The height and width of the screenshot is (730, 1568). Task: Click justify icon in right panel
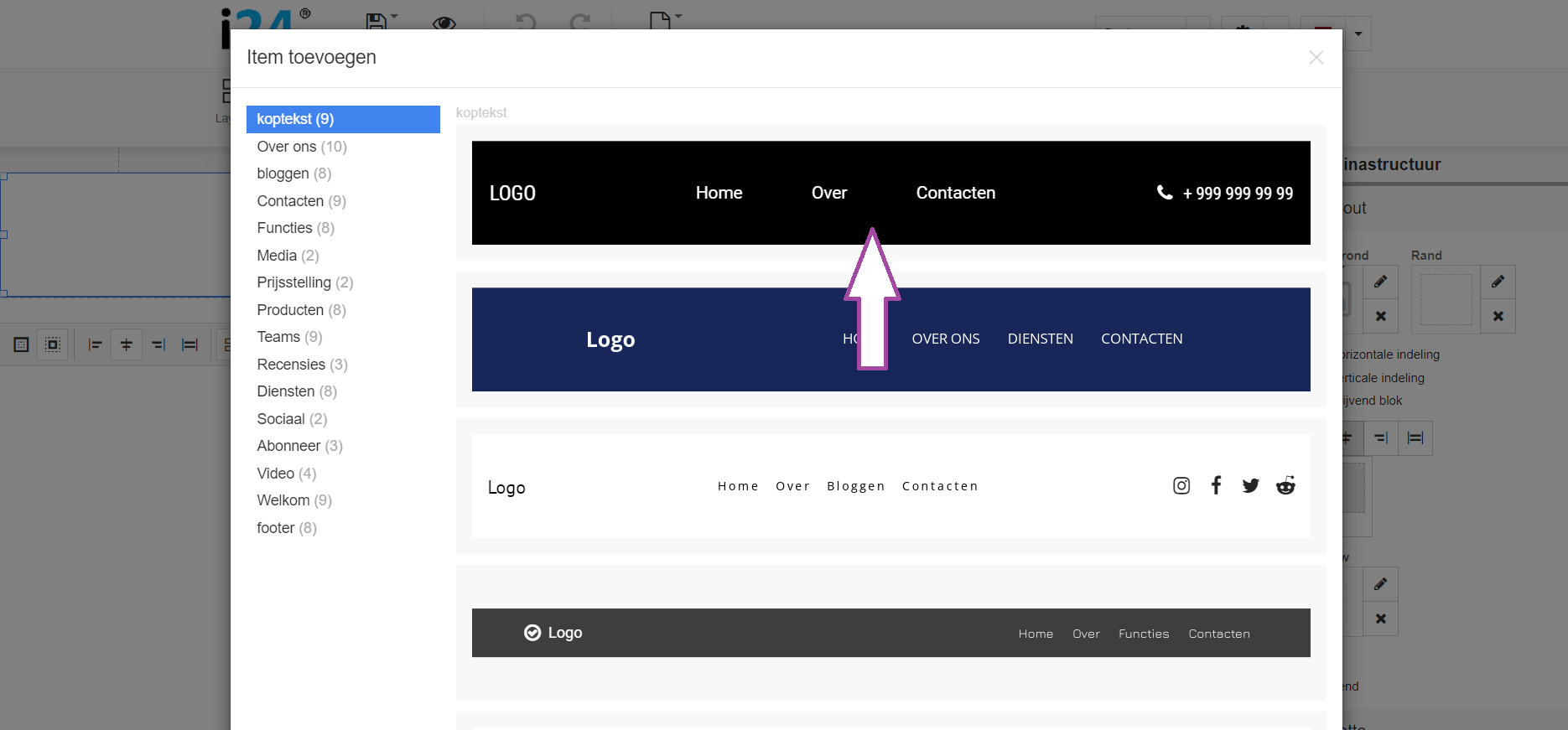[1415, 438]
